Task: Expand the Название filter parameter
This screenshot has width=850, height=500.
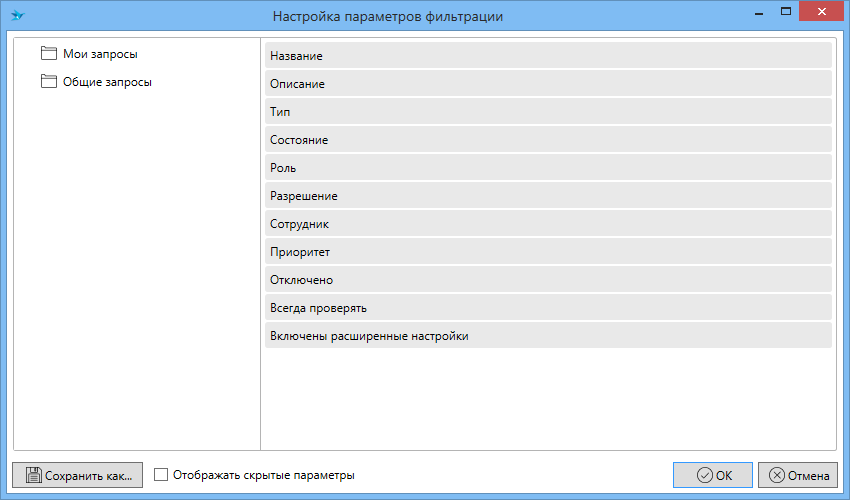Action: 548,56
